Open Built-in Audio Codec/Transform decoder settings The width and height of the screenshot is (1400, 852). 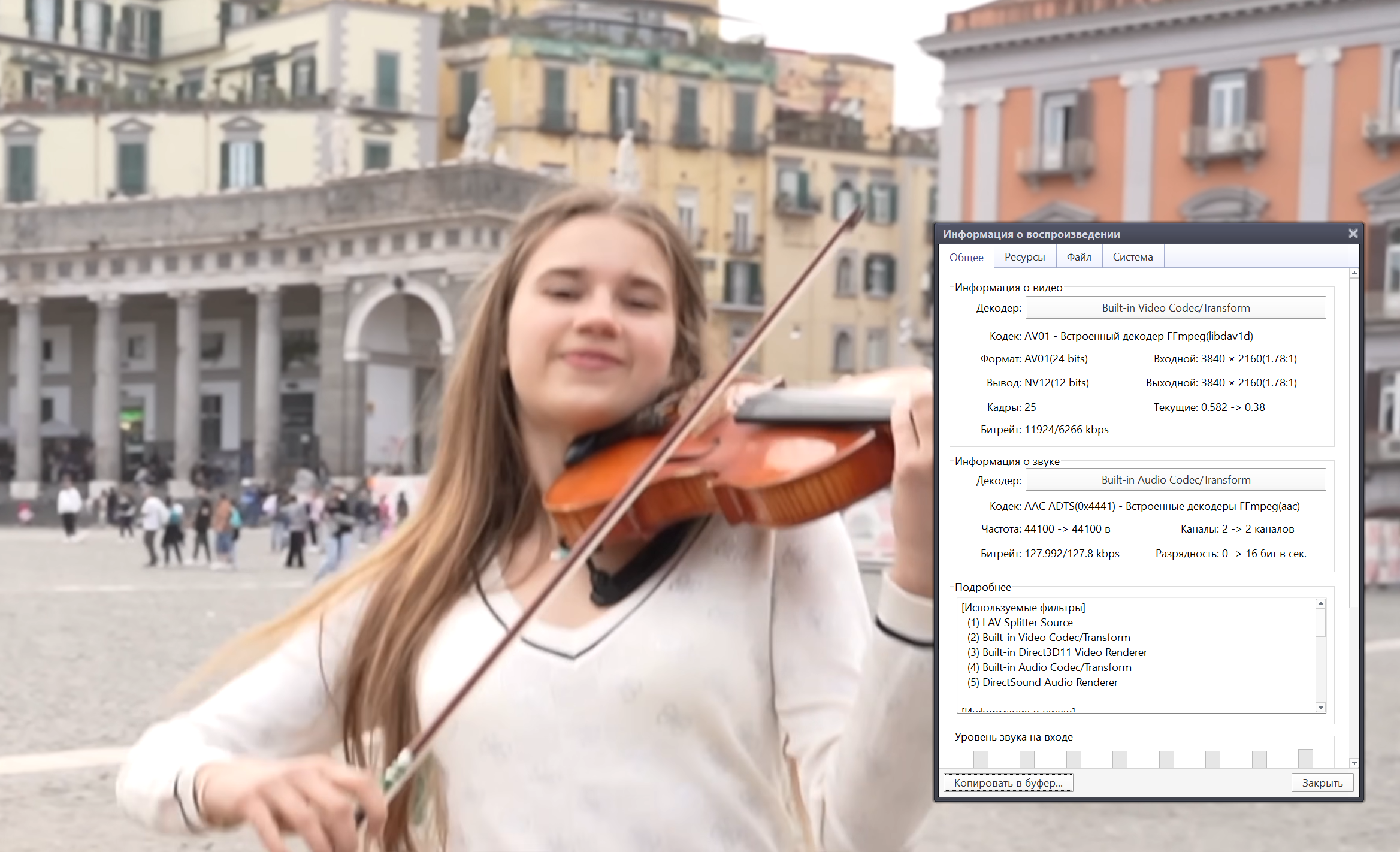point(1175,480)
